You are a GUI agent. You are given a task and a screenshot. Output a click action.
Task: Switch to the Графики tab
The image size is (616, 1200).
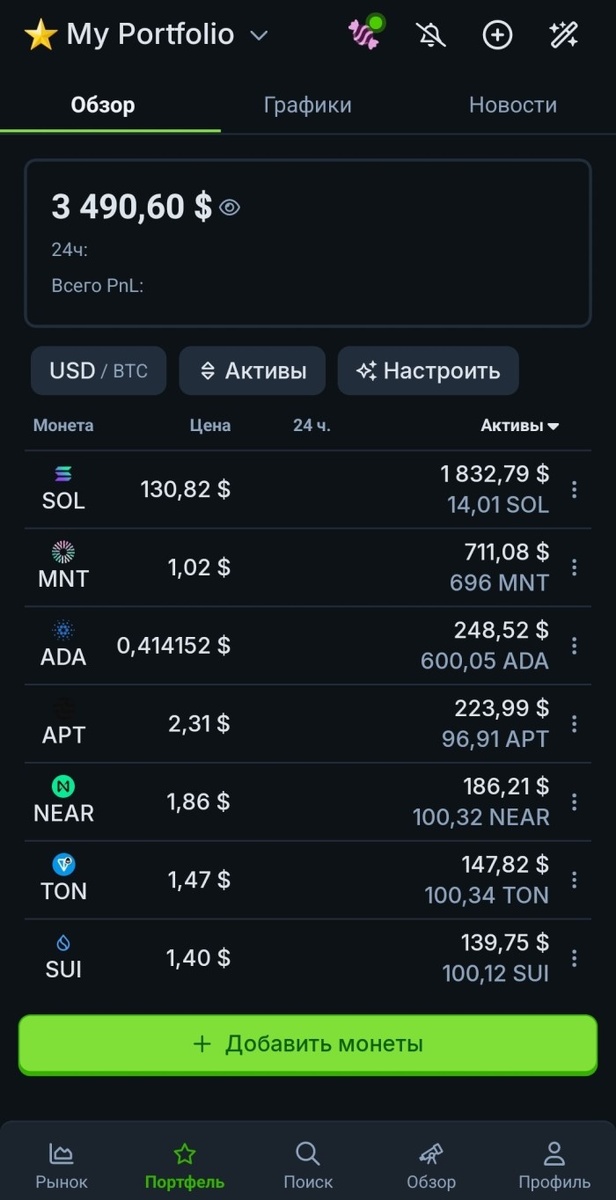tap(307, 104)
